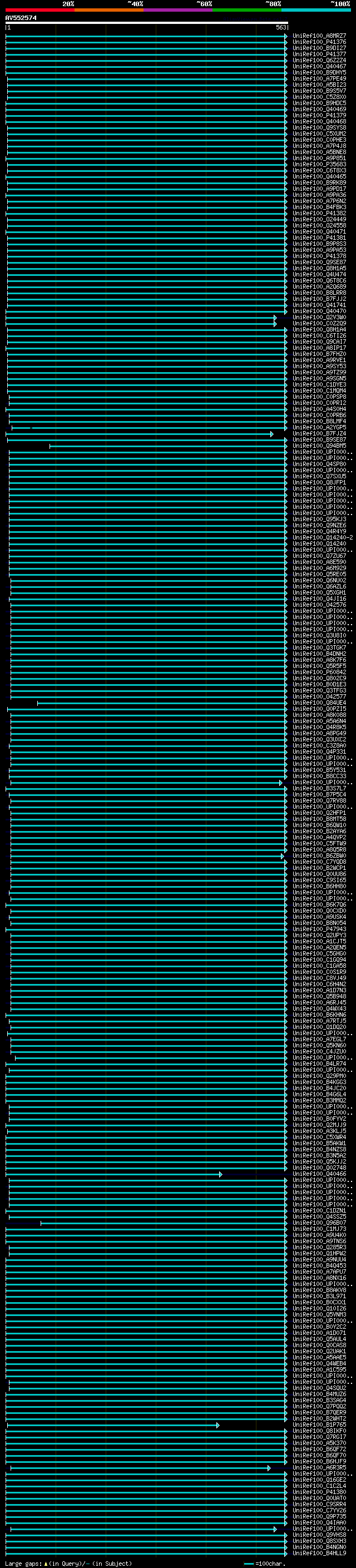Screen dimensions: 356x1568
Task: Click the =100char. scale legend
Action: pos(264,1564)
